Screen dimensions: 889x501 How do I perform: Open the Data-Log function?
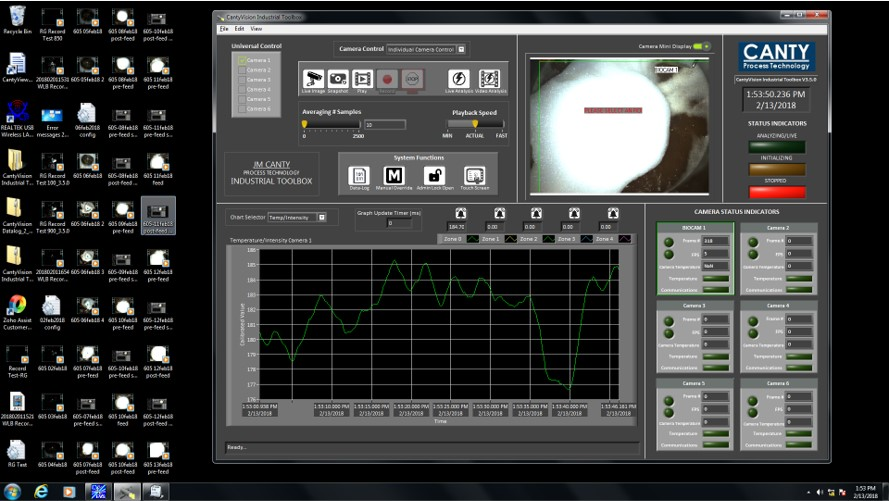click(359, 175)
